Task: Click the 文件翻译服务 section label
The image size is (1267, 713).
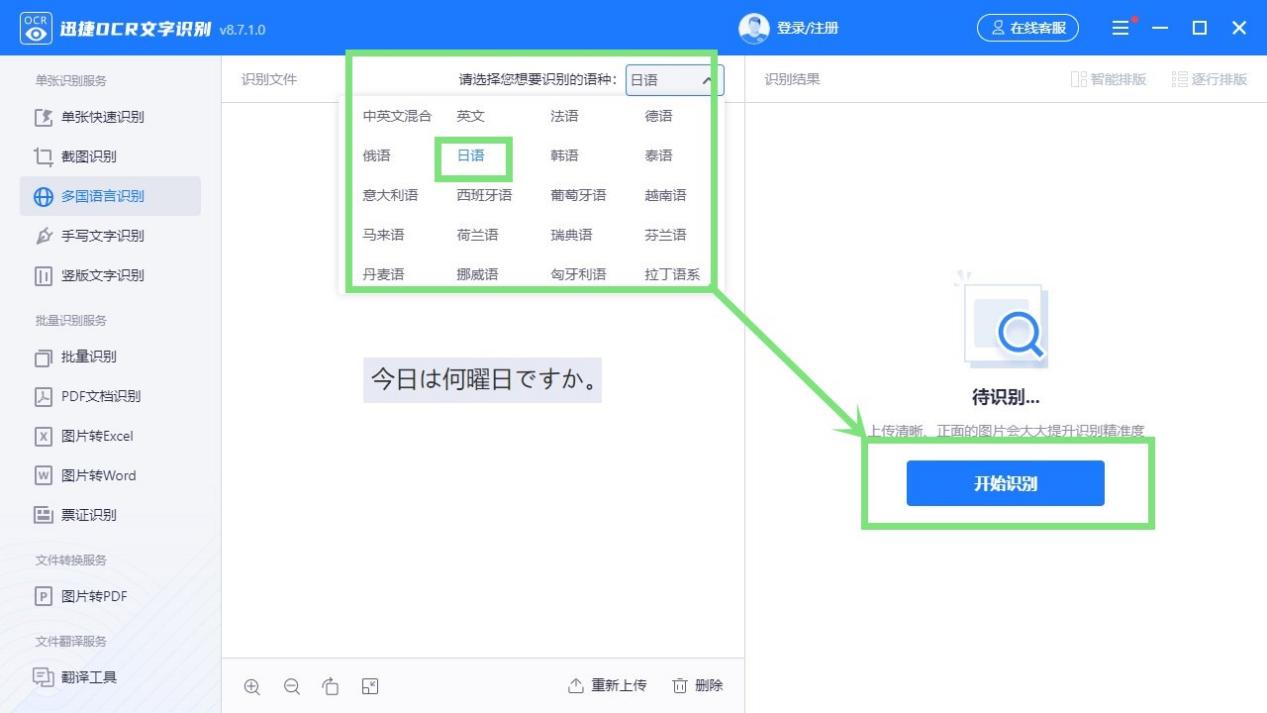Action: tap(71, 641)
